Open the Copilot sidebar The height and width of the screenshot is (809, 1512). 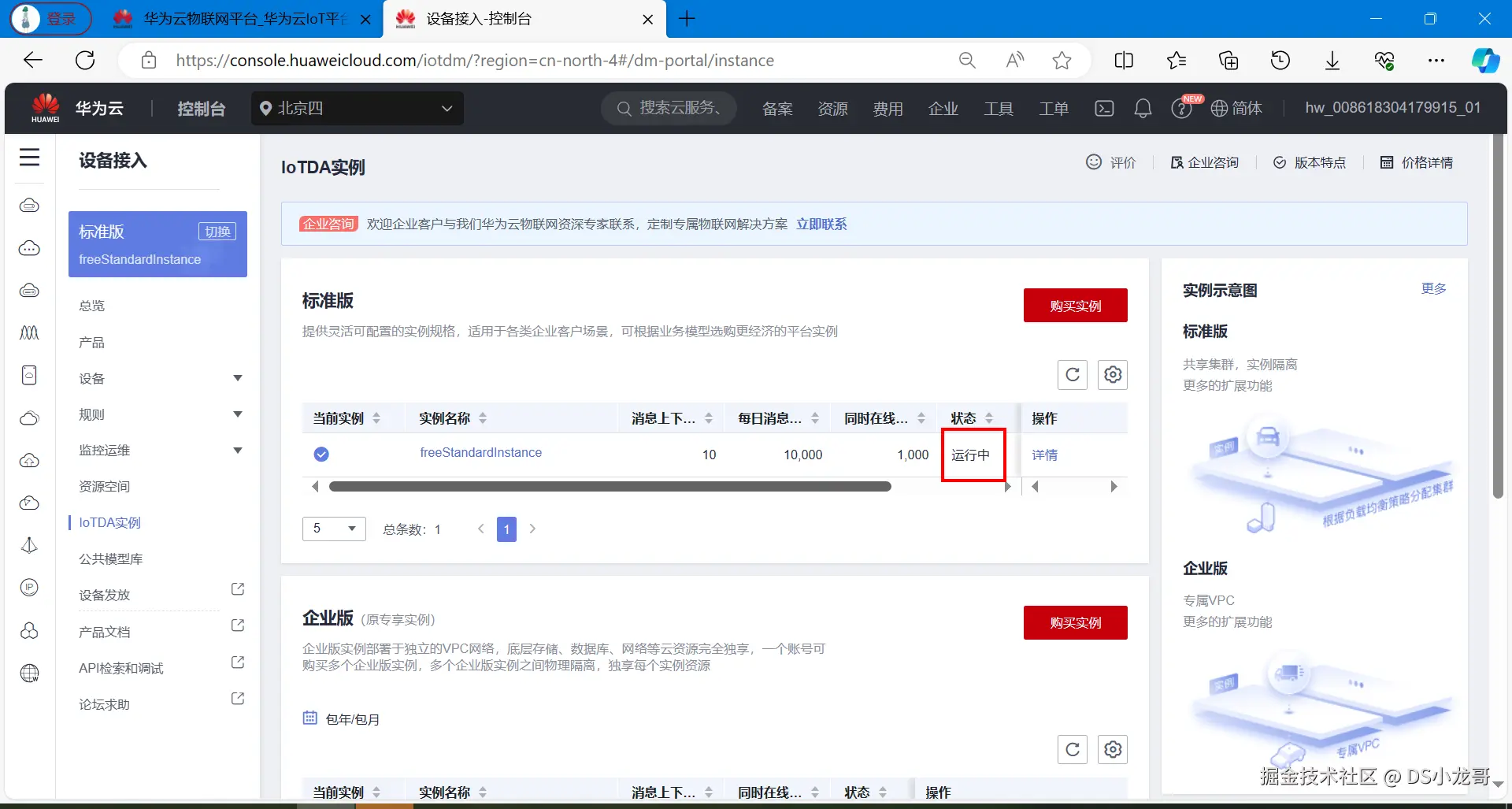1485,61
